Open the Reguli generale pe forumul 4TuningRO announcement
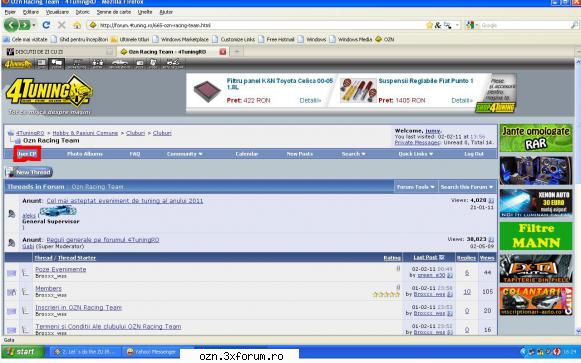 click(x=103, y=240)
